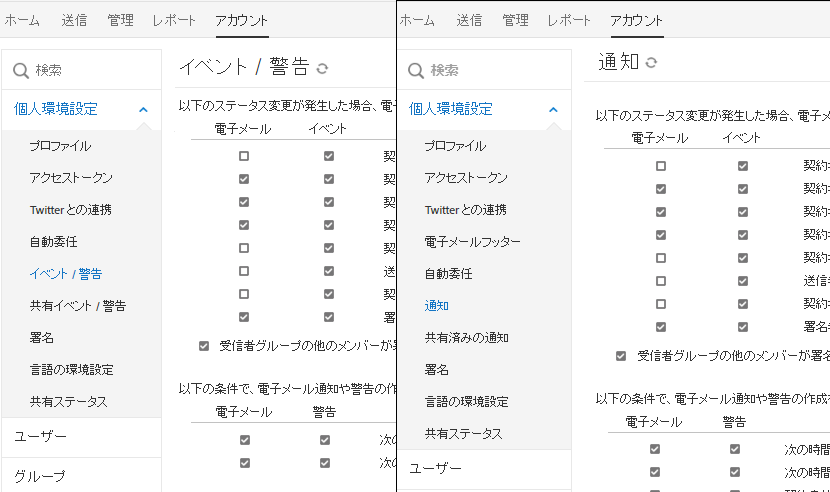Click the search magnifier icon in the left pane
Image resolution: width=830 pixels, height=492 pixels.
point(21,70)
